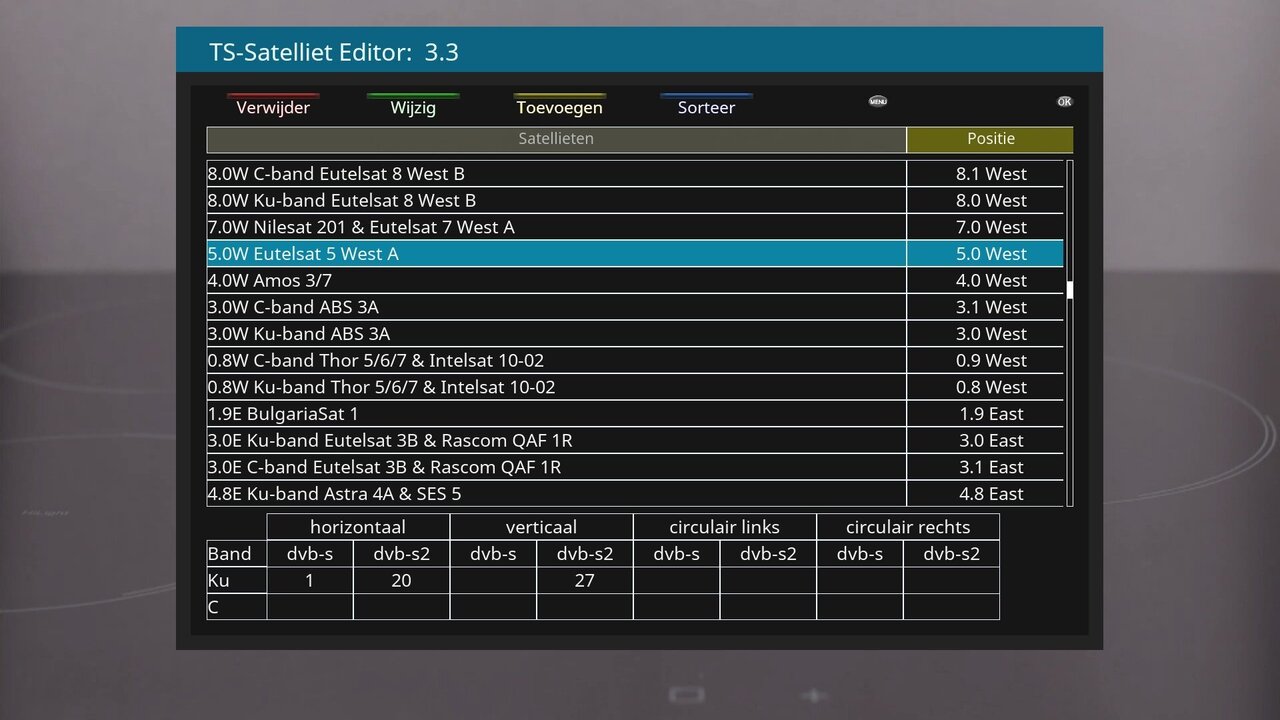
Task: Click the OK button icon
Action: [x=1064, y=101]
